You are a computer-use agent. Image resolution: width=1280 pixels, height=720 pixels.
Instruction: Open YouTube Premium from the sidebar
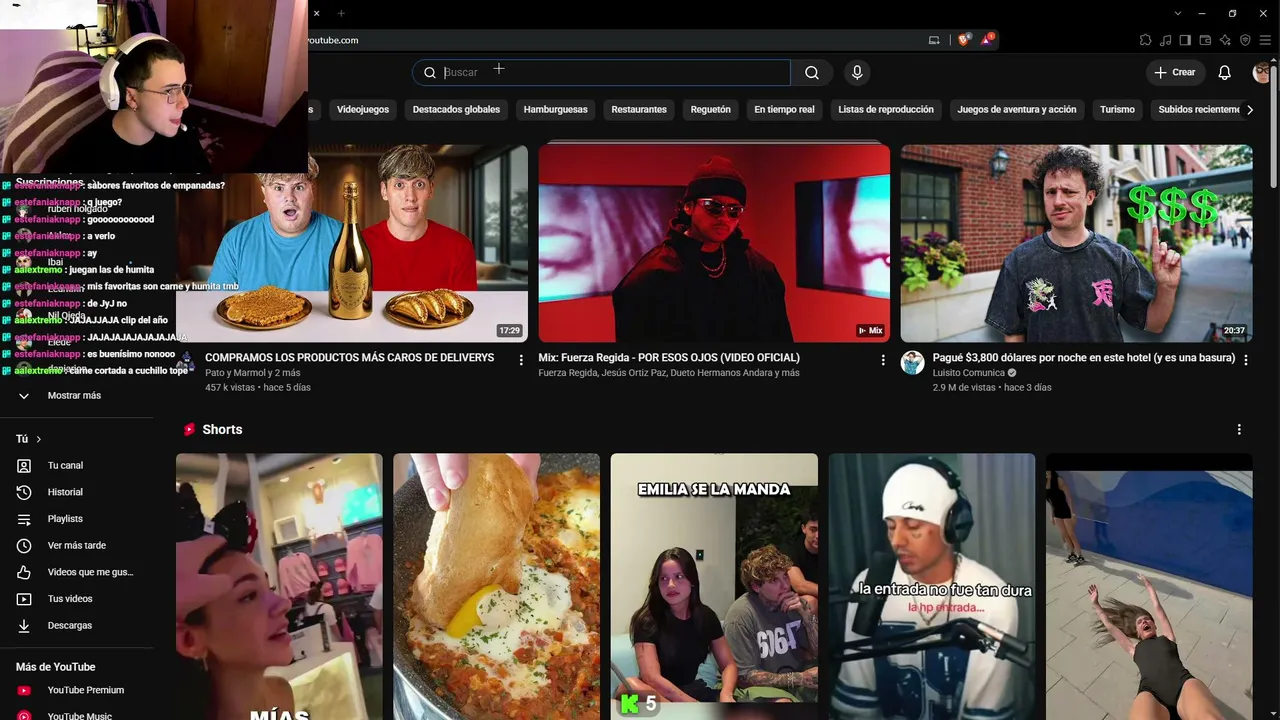[85, 690]
